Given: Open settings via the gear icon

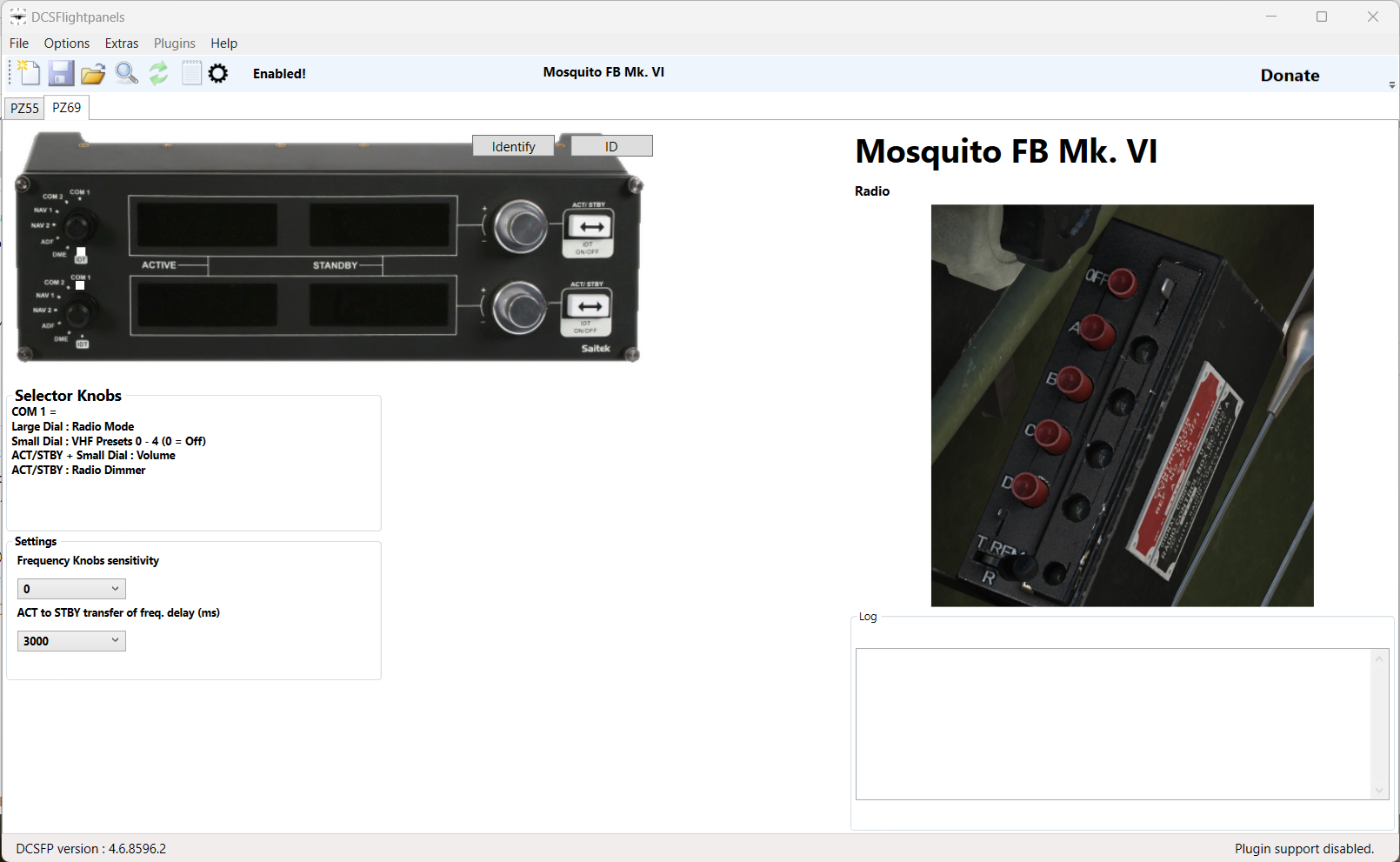Looking at the screenshot, I should pos(218,73).
